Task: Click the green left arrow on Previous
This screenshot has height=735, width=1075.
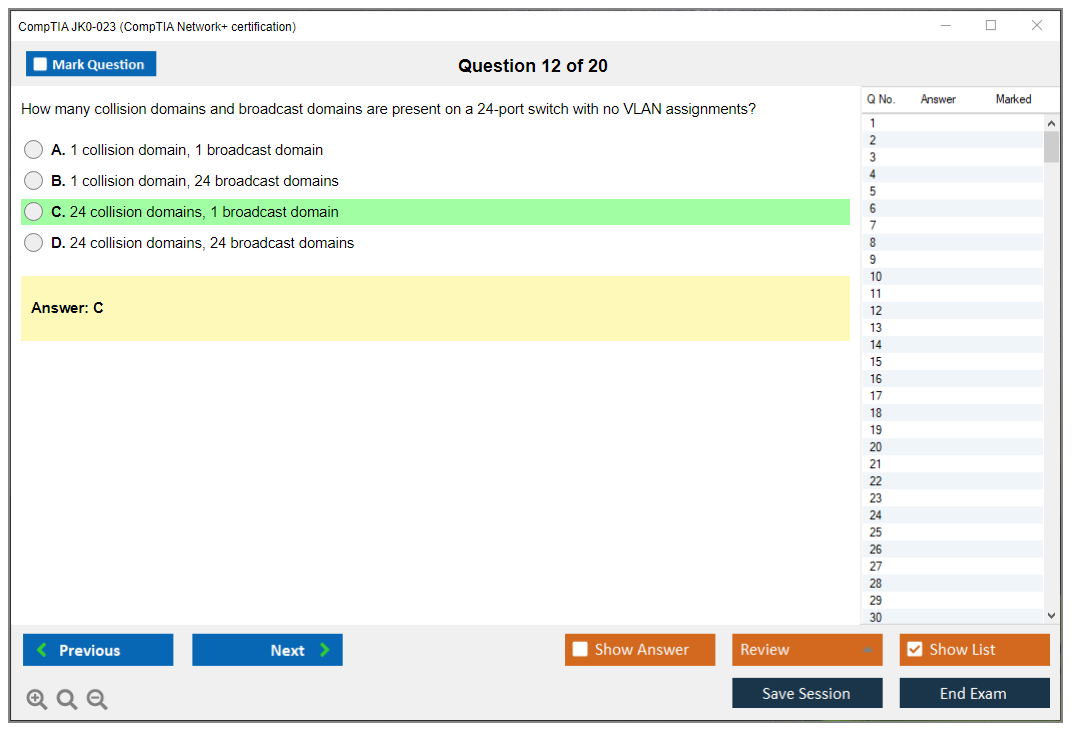Action: tap(42, 650)
